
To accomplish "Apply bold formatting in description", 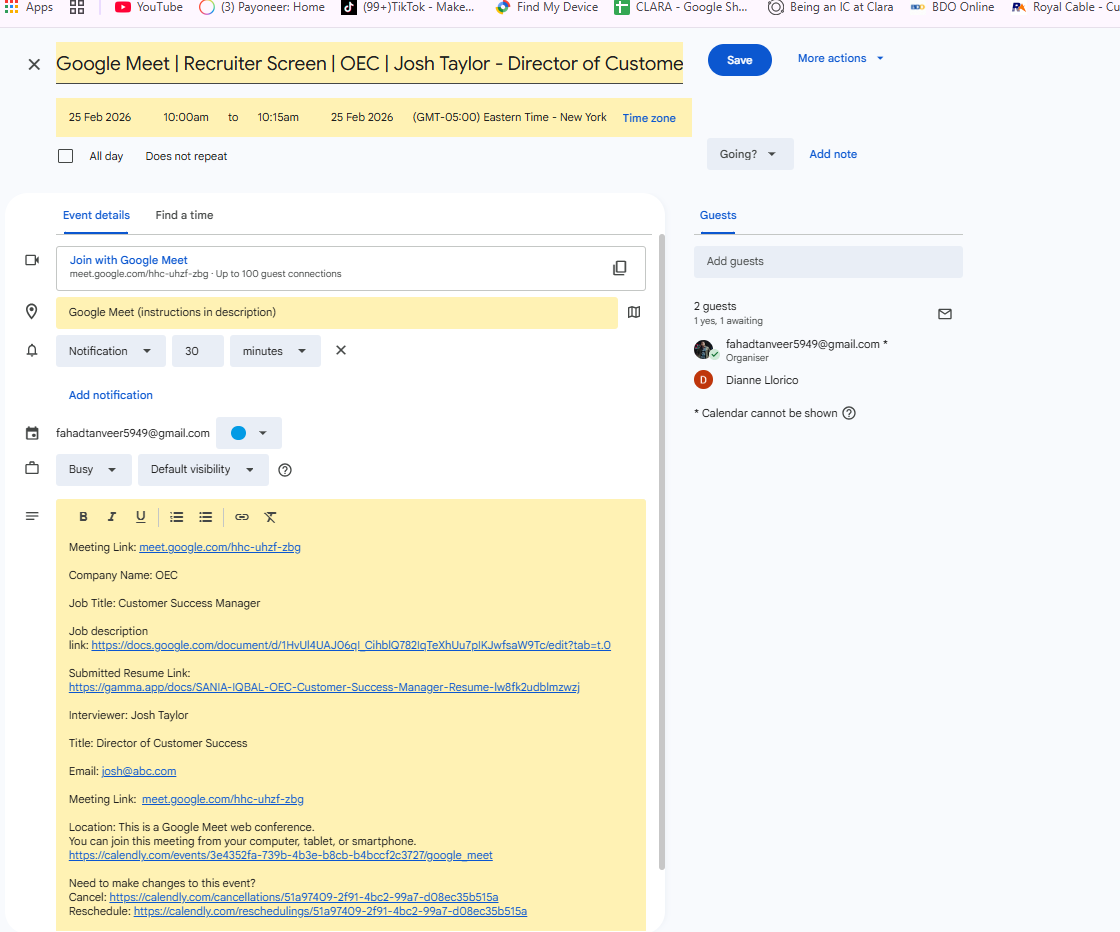I will [83, 517].
